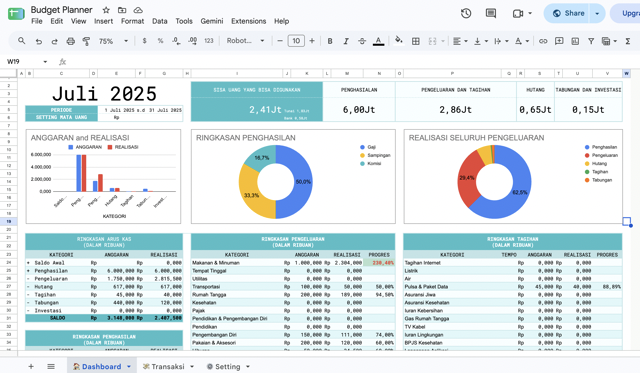Open the Edit menu
This screenshot has width=640, height=373.
[x=57, y=21]
